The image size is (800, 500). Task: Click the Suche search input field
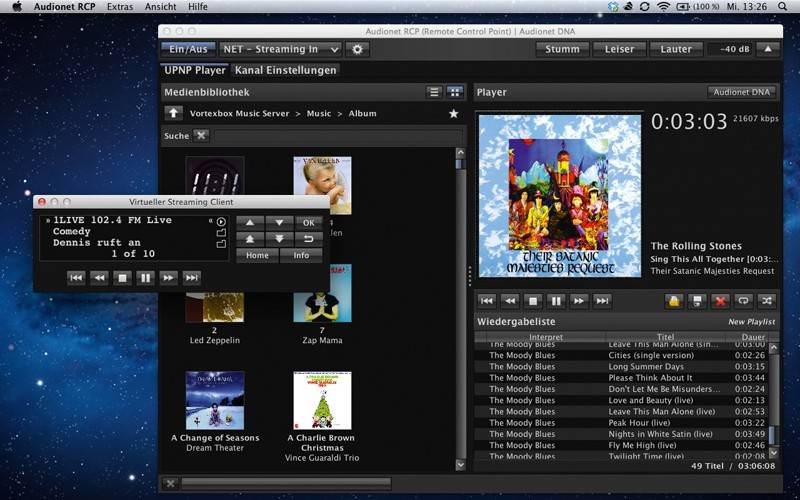coord(337,136)
